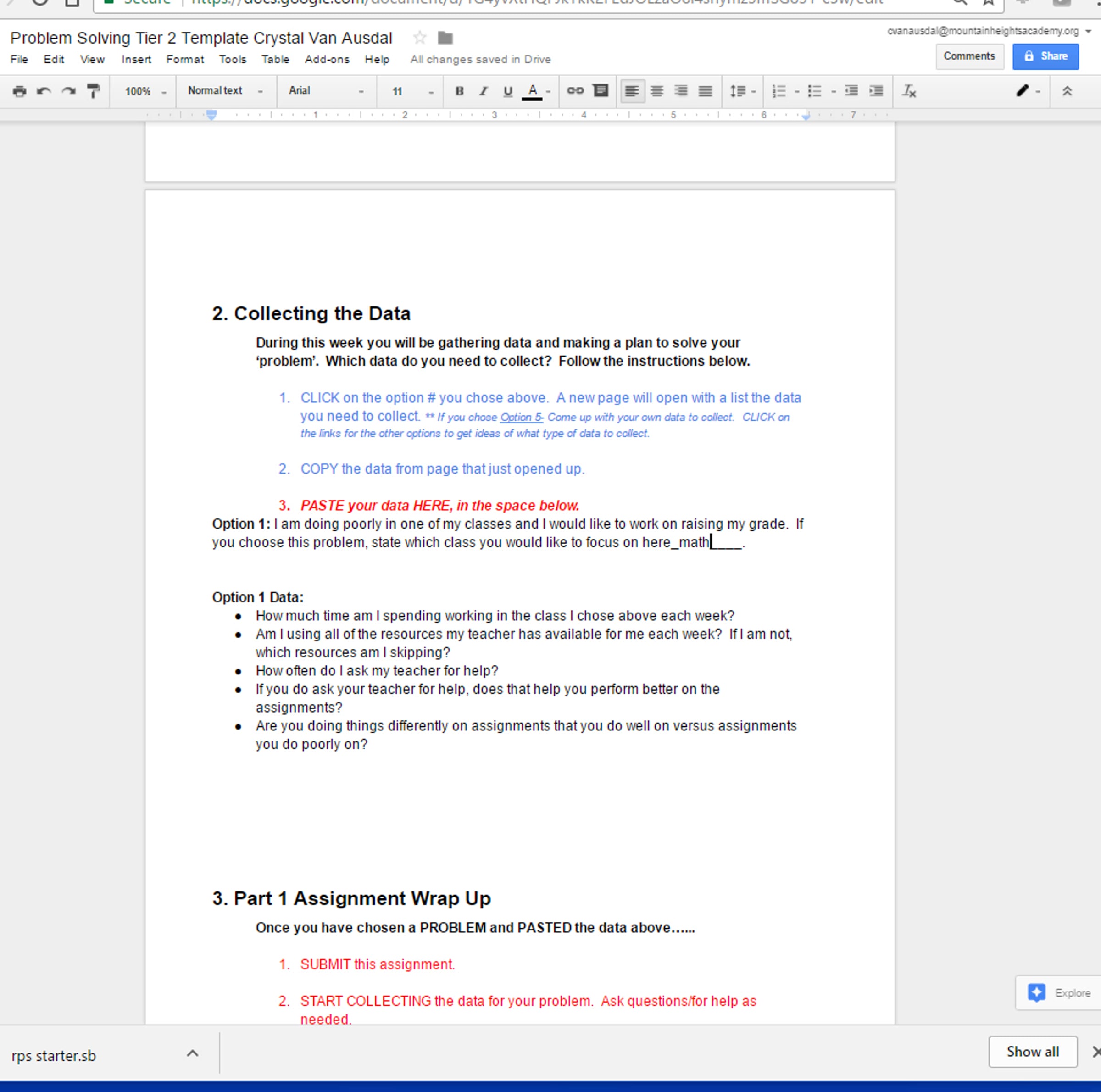The height and width of the screenshot is (1092, 1101).
Task: Click the print icon in toolbar
Action: coord(19,91)
